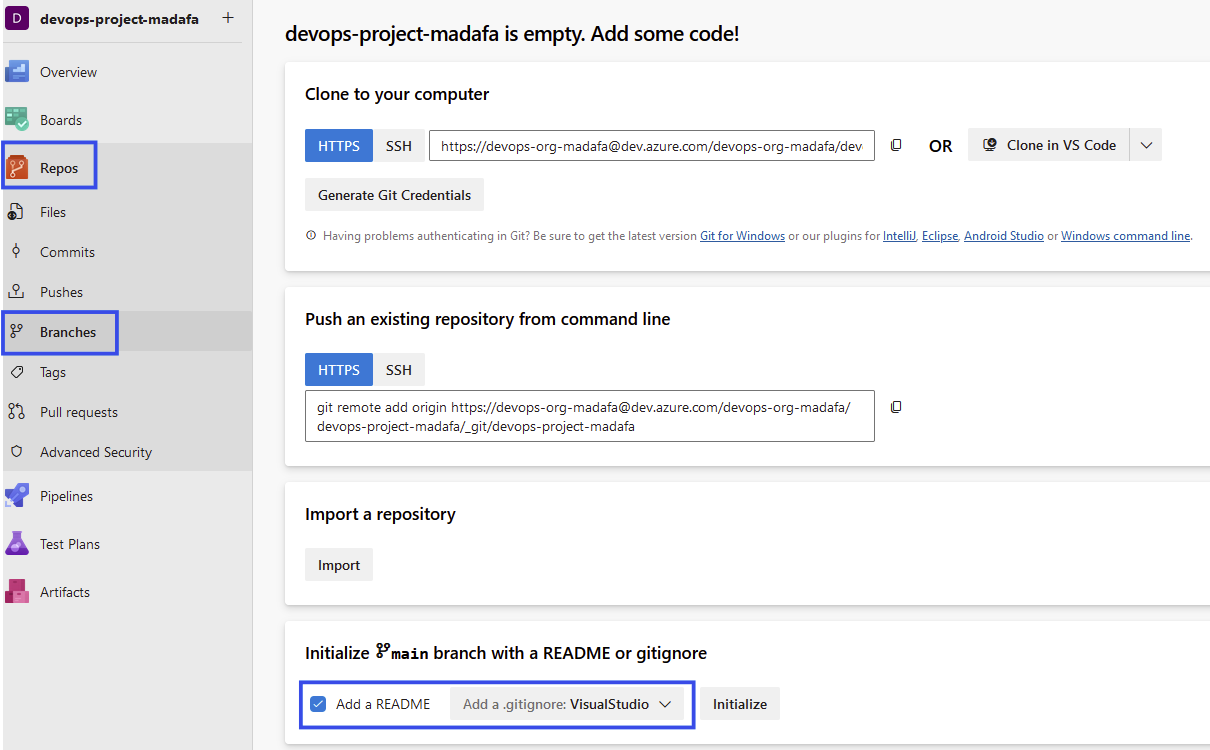The image size is (1210, 750).
Task: Click the Tags icon under Repos
Action: (x=16, y=372)
